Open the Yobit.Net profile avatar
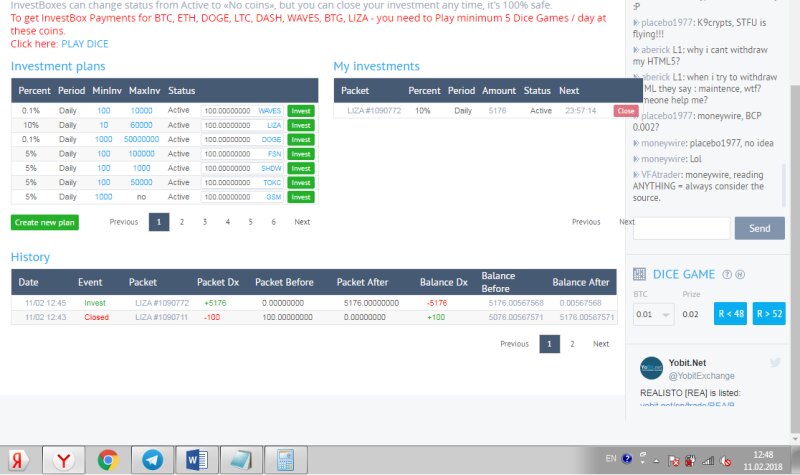The image size is (800, 475). tap(651, 367)
